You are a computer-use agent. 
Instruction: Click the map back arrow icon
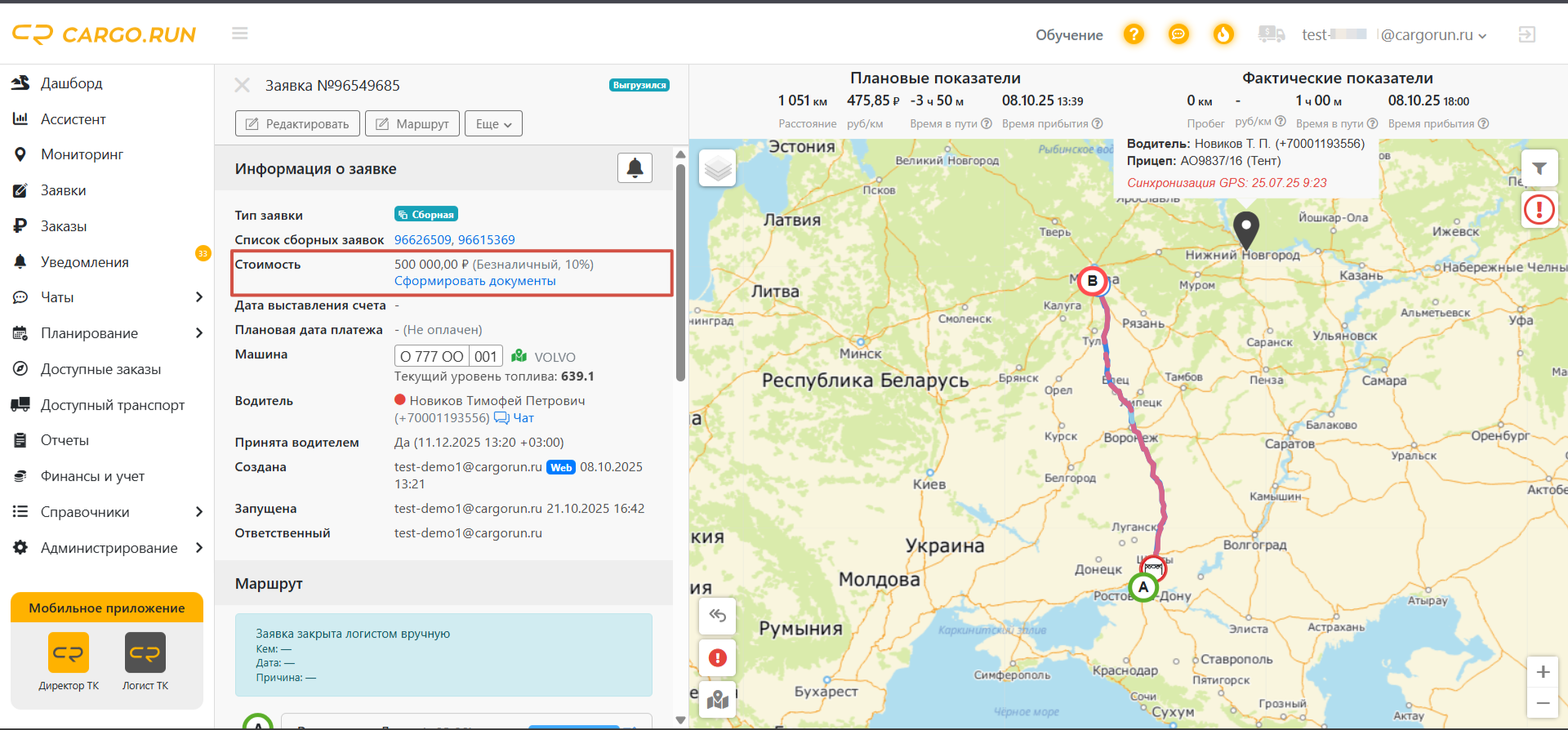click(718, 616)
